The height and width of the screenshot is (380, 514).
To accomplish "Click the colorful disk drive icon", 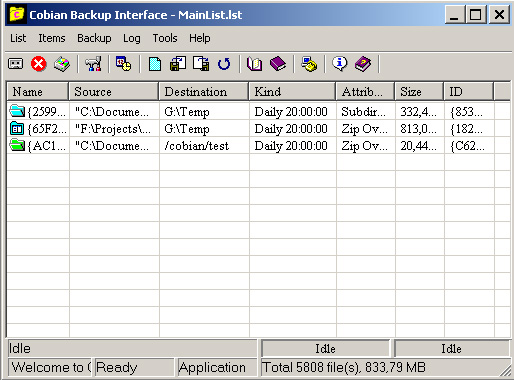I will tap(62, 64).
